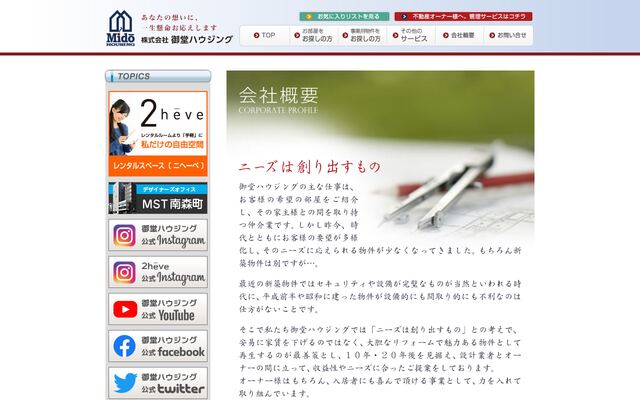Click the arrow icon beside 会社概要 menu
640x400 pixels.
point(446,36)
